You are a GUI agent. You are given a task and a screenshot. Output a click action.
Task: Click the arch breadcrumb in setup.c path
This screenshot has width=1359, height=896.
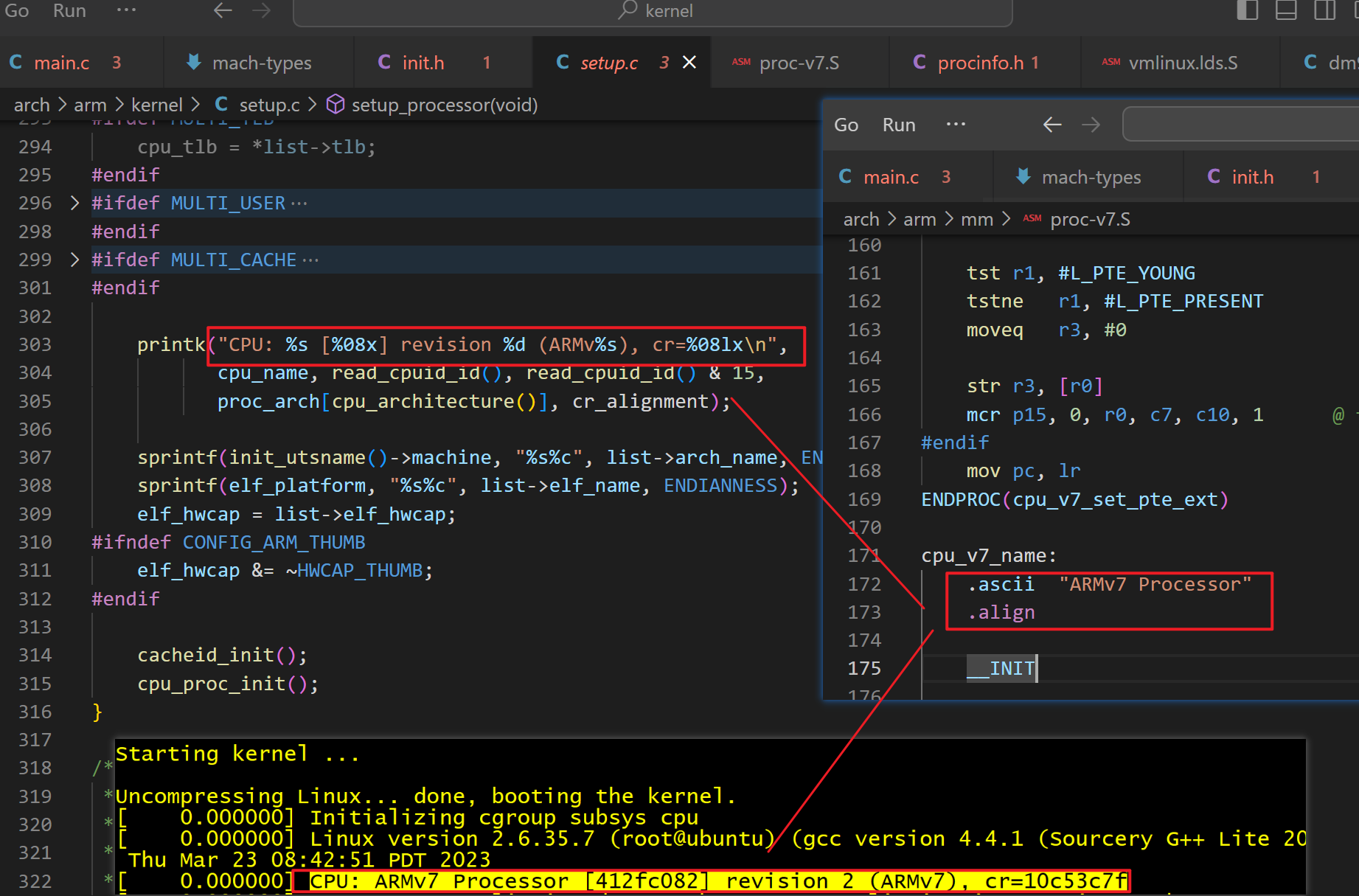click(x=32, y=105)
